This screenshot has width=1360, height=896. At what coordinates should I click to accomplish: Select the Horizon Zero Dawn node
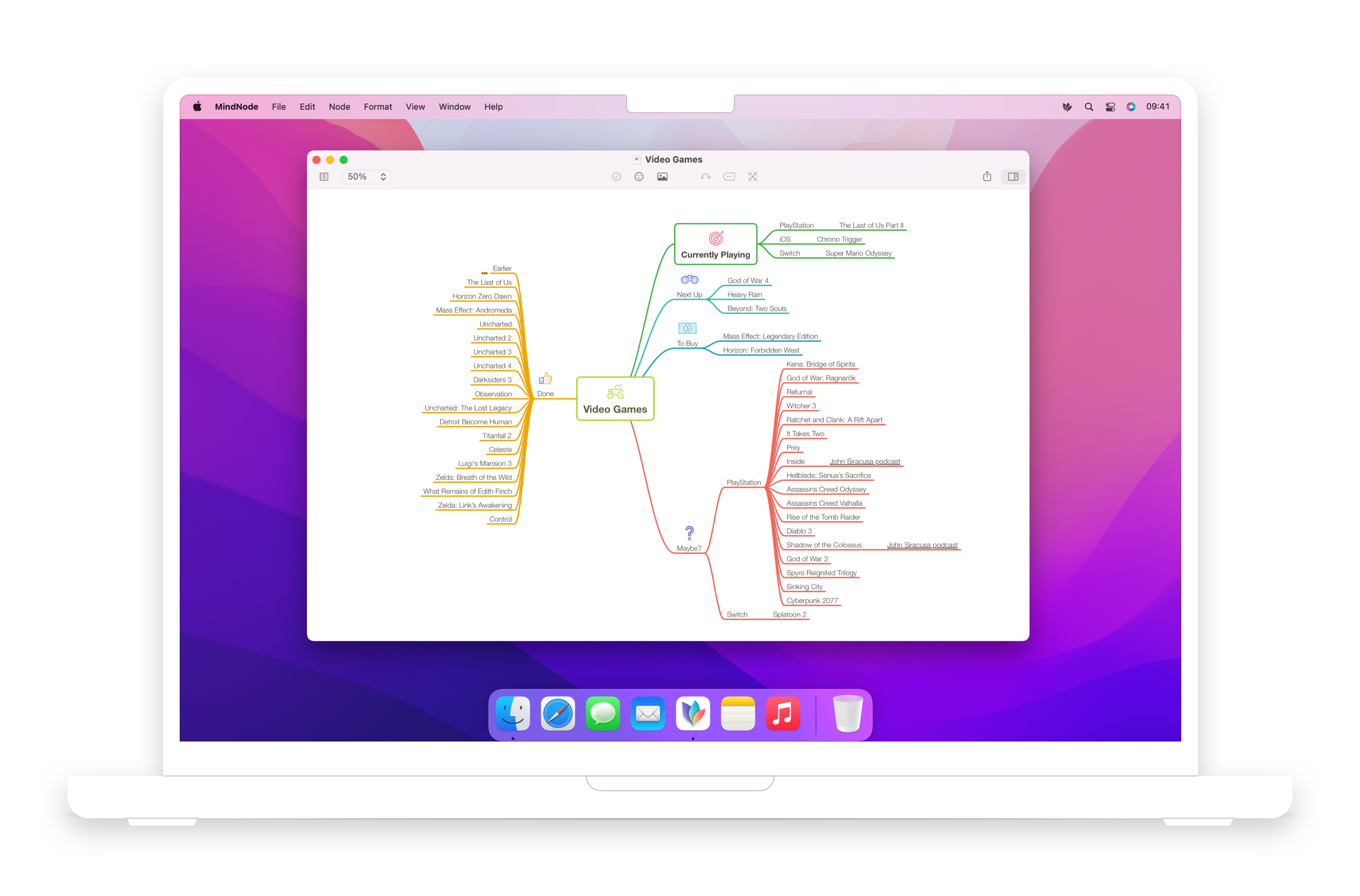click(x=481, y=297)
